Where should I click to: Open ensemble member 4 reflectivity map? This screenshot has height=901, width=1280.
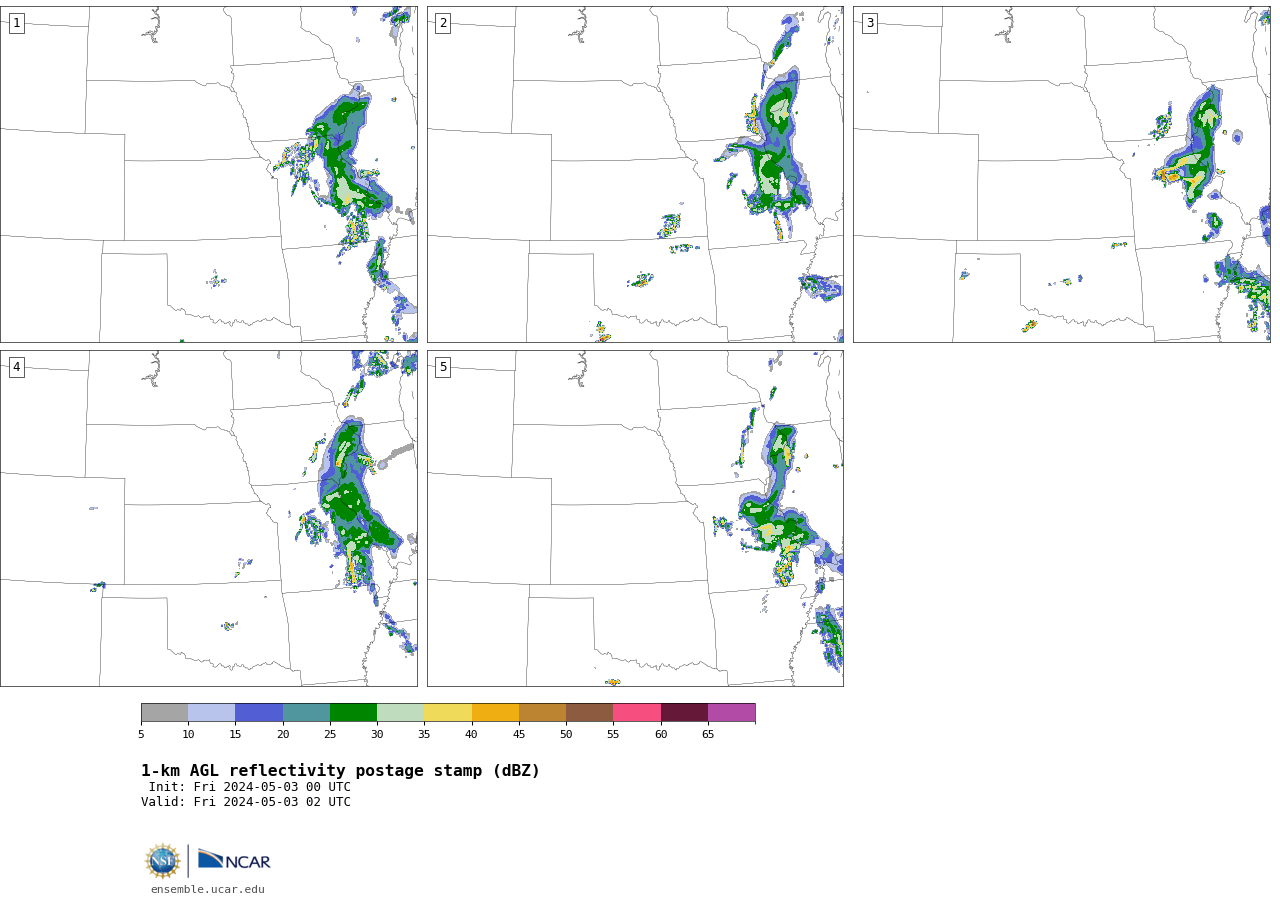(209, 518)
